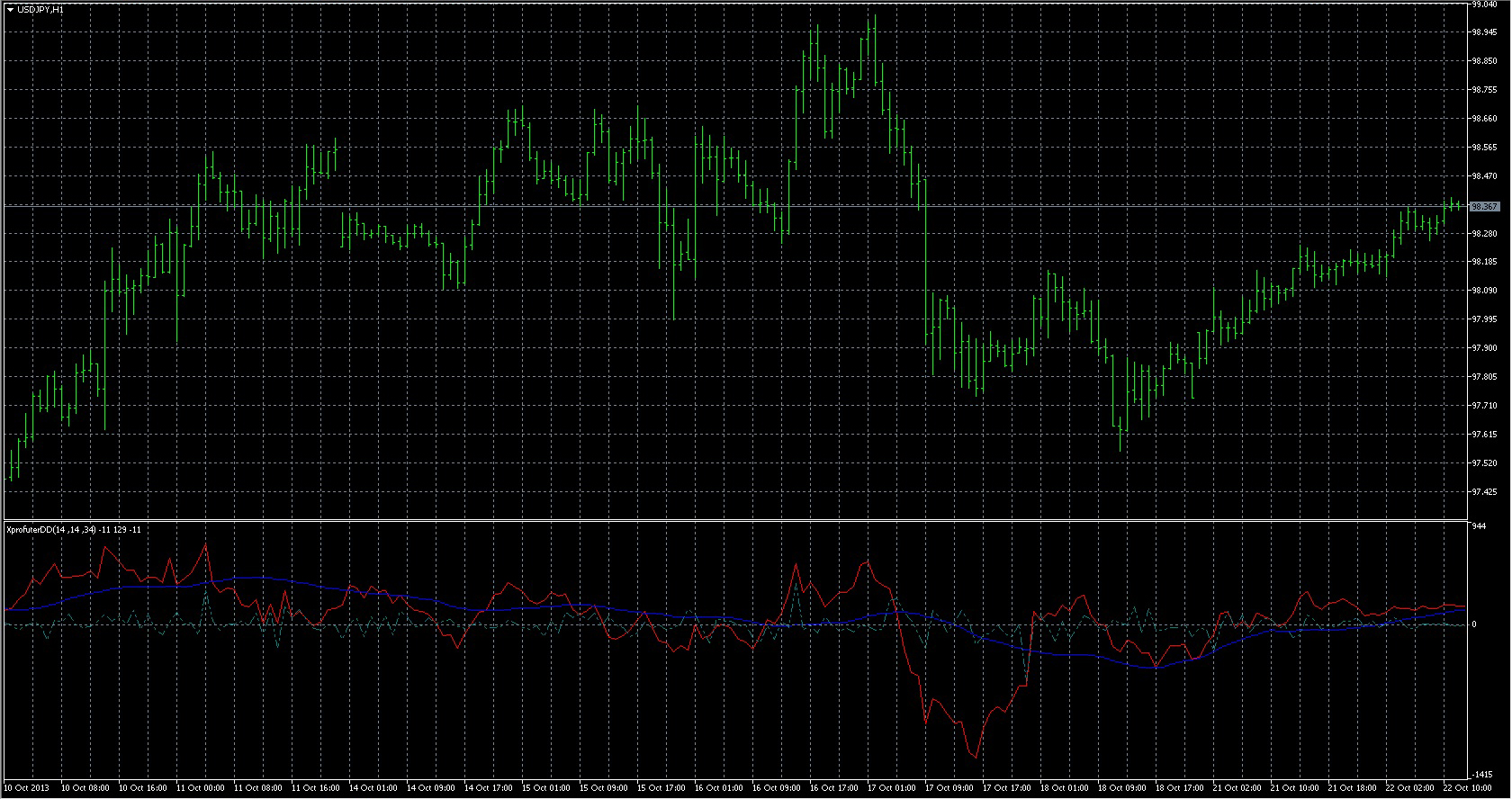Image resolution: width=1512 pixels, height=799 pixels.
Task: Click the 22 Oct 10:00 time label
Action: click(x=1467, y=788)
